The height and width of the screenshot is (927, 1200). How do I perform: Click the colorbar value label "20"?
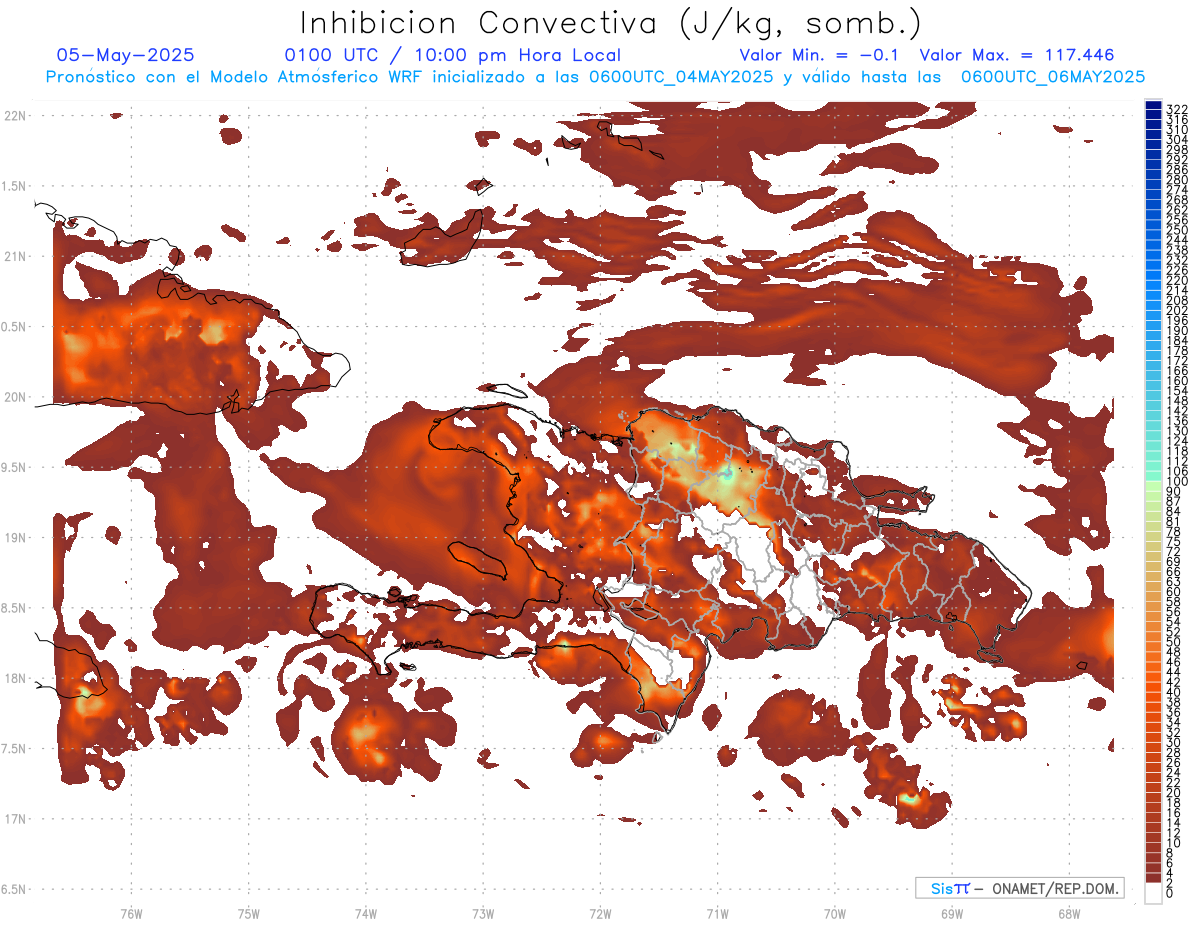click(1172, 792)
